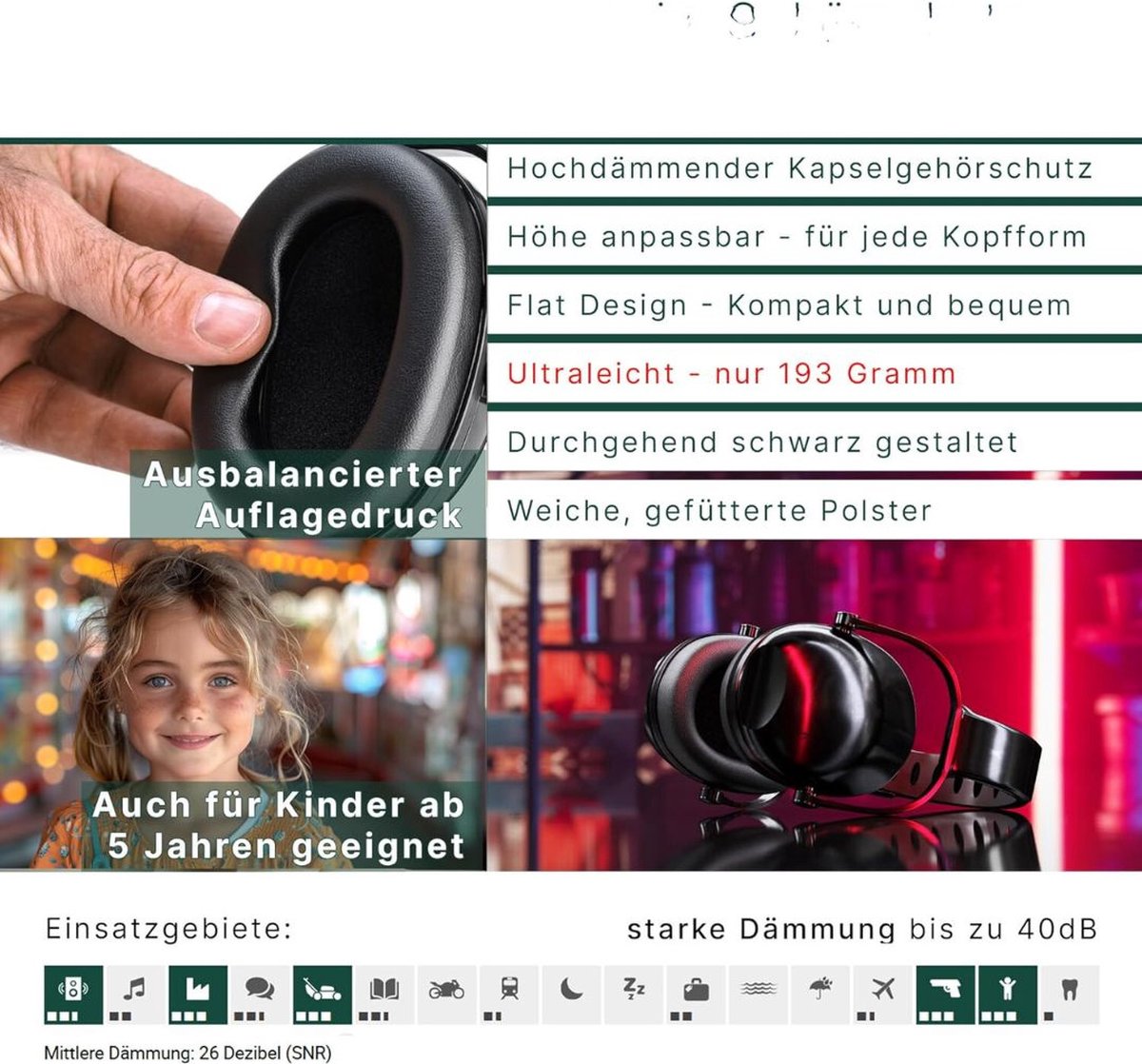Viewport: 1142px width, 1064px height.
Task: Click the motorcycle icon
Action: pyautogui.click(x=447, y=994)
